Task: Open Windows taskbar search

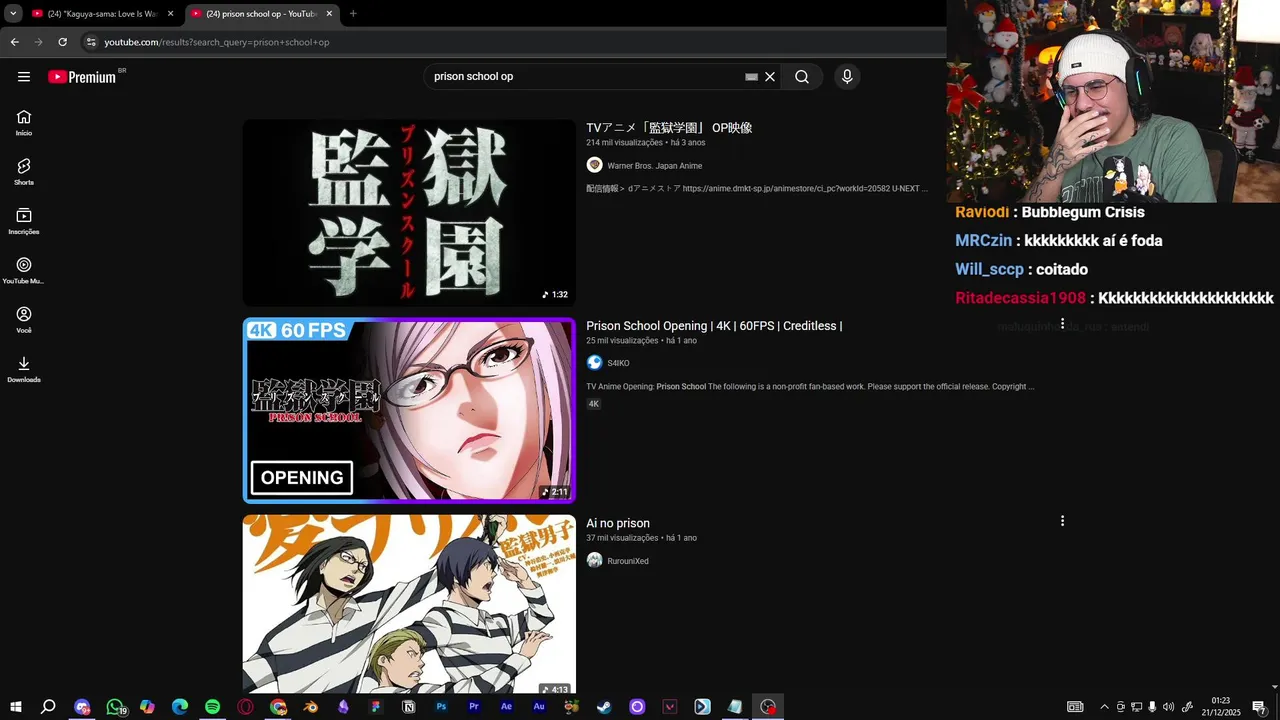Action: [48, 707]
